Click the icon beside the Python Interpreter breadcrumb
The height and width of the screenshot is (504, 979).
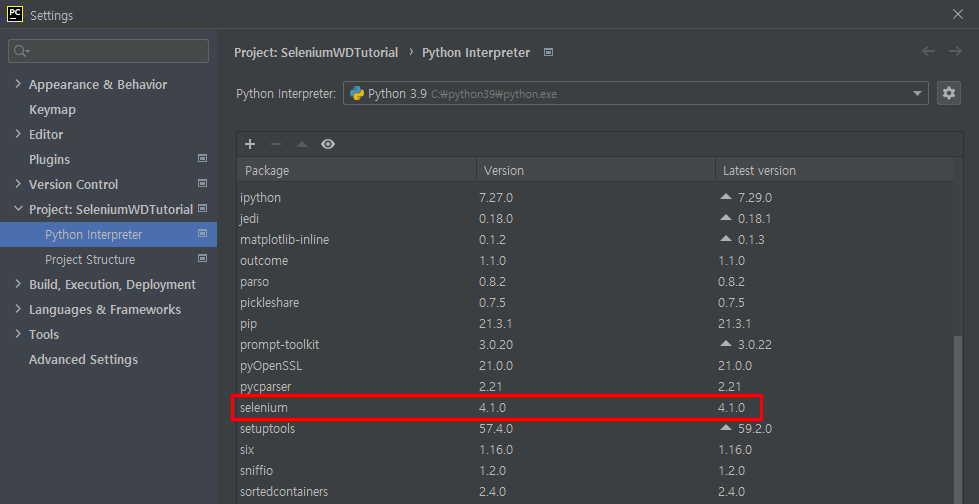pyautogui.click(x=548, y=52)
